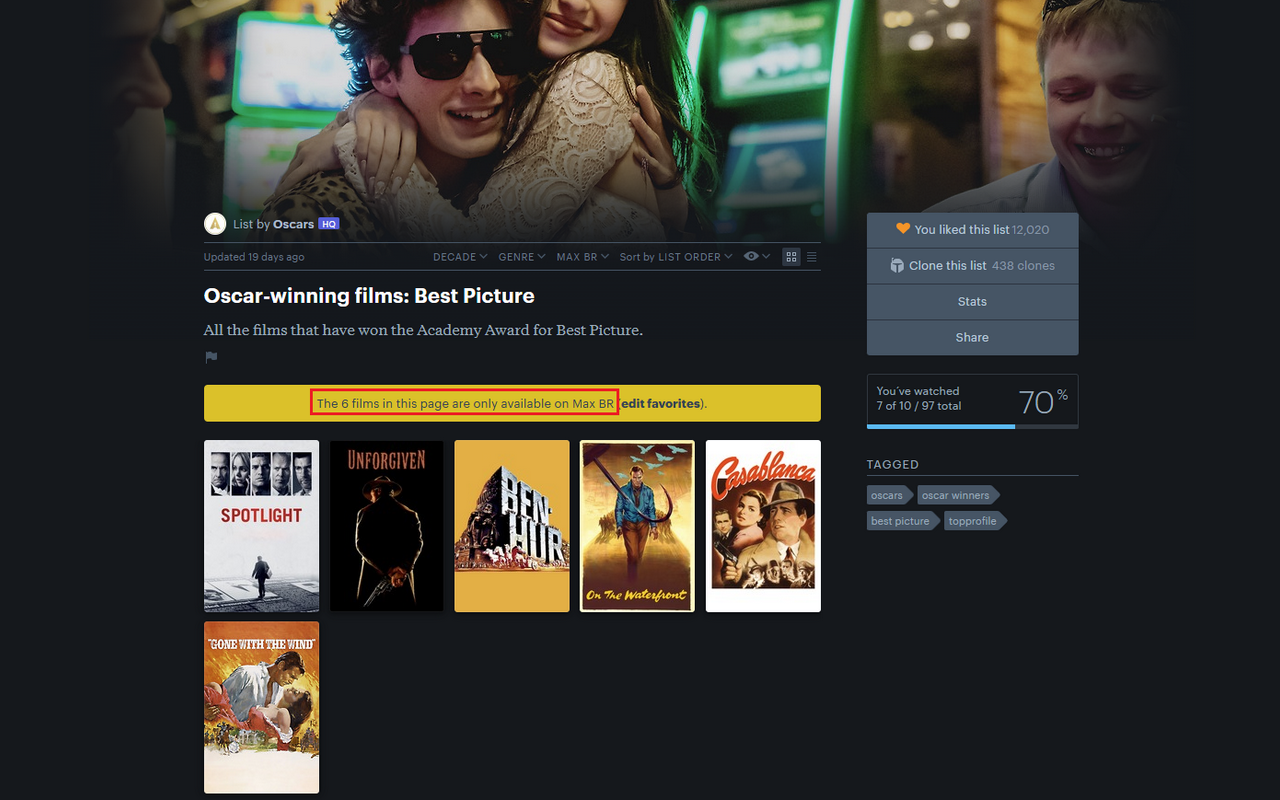The width and height of the screenshot is (1280, 800).
Task: Report this list using the flag icon
Action: click(211, 357)
